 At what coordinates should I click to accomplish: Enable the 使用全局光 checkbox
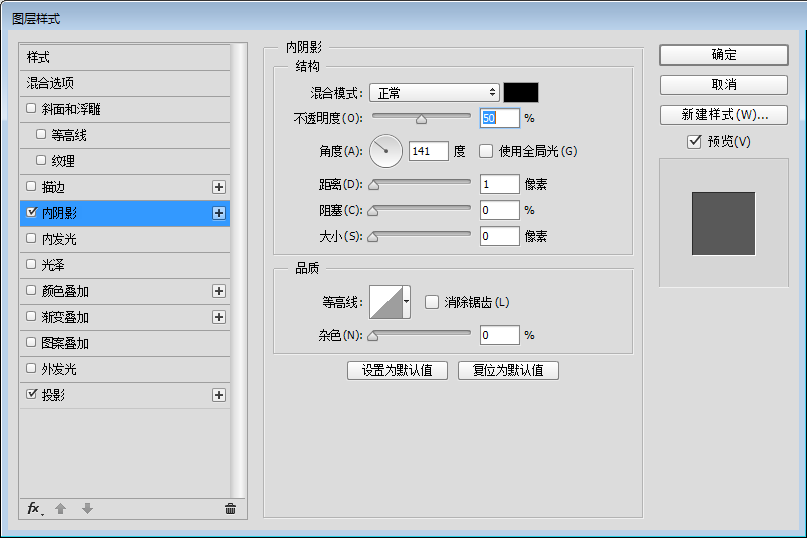coord(487,152)
